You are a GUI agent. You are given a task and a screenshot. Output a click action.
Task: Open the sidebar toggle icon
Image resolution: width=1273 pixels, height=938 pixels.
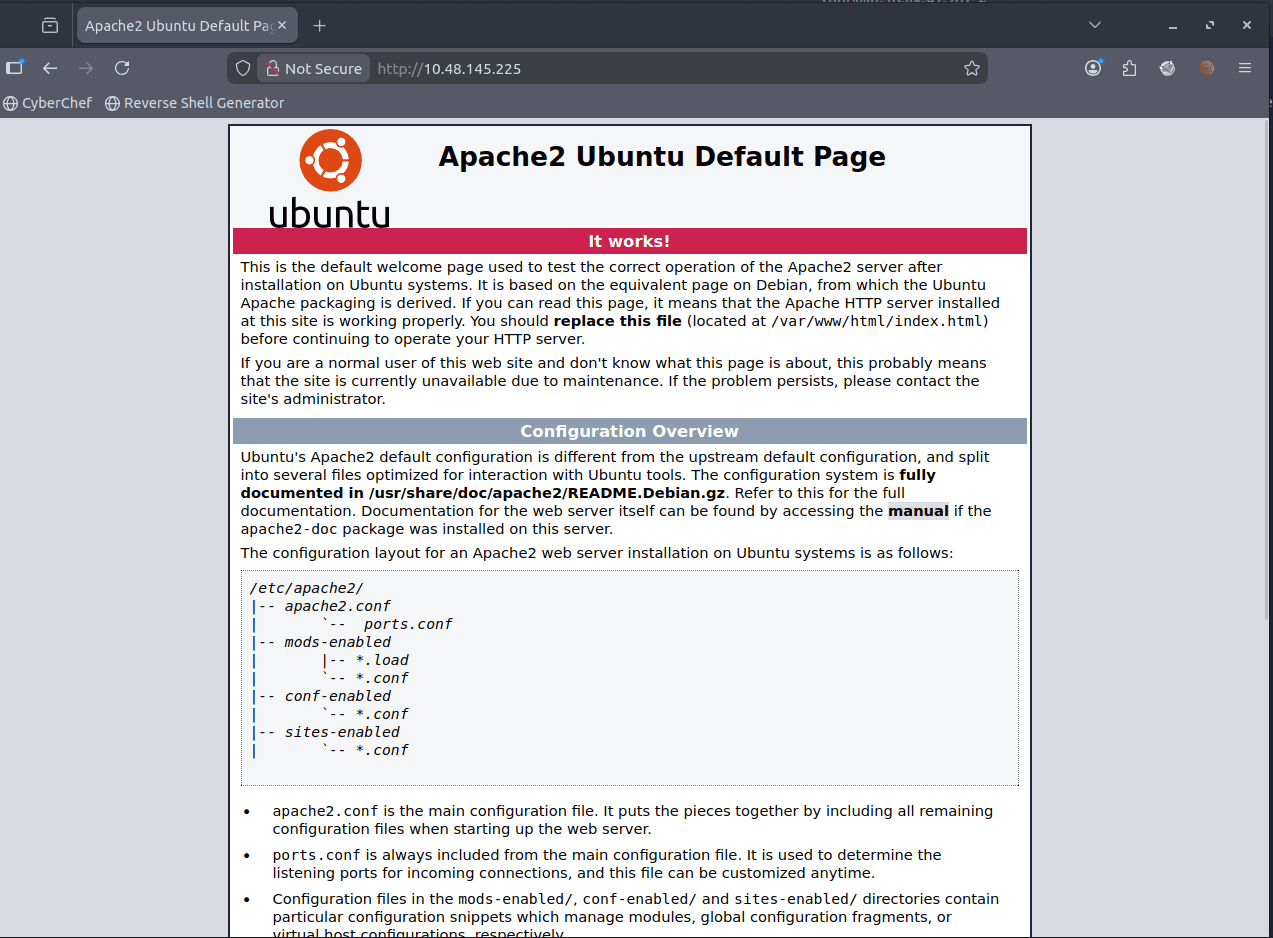point(14,68)
